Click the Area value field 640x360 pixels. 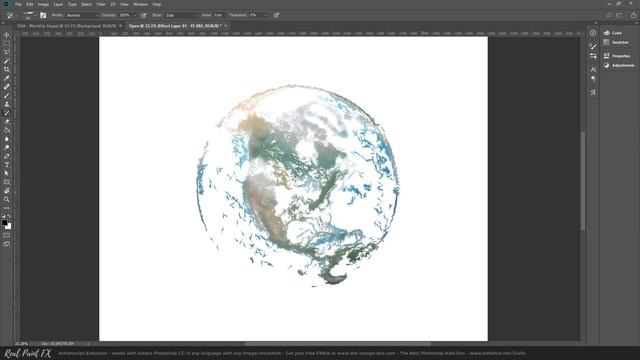[x=218, y=15]
